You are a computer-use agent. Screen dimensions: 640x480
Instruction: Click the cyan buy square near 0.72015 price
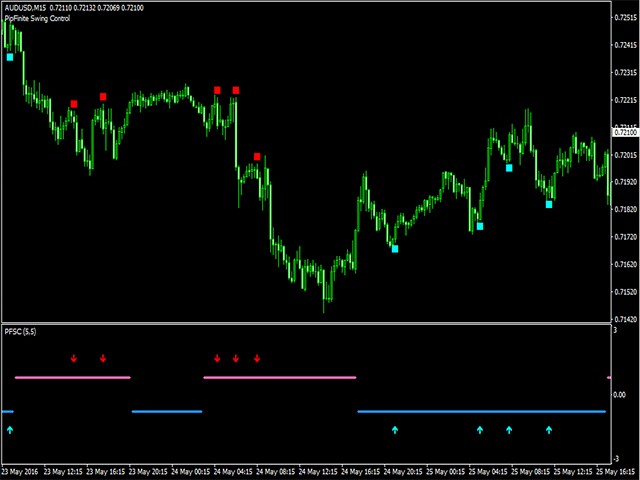tap(509, 168)
